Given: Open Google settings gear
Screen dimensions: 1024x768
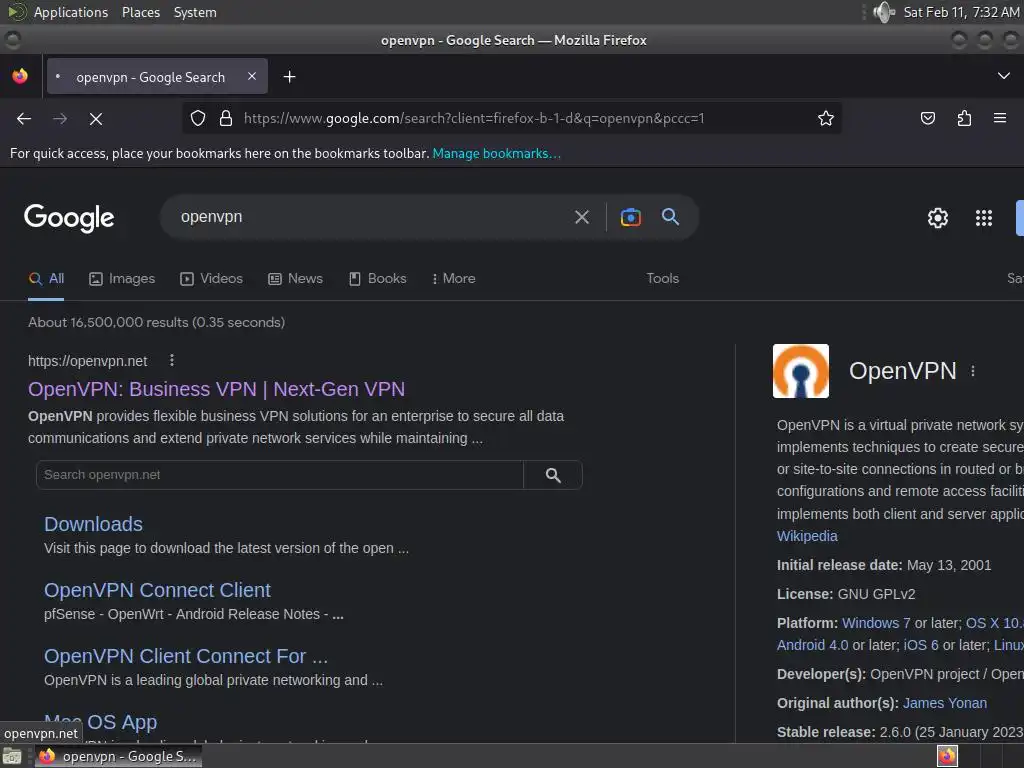Looking at the screenshot, I should point(938,217).
